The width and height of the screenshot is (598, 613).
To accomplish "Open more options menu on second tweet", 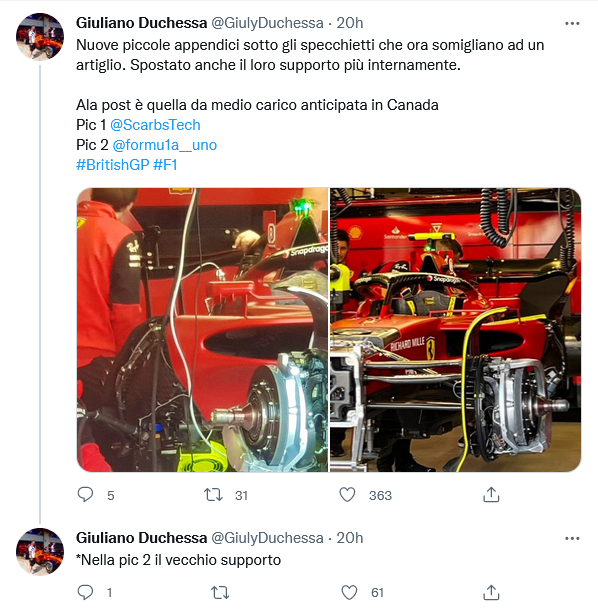I will 572,538.
